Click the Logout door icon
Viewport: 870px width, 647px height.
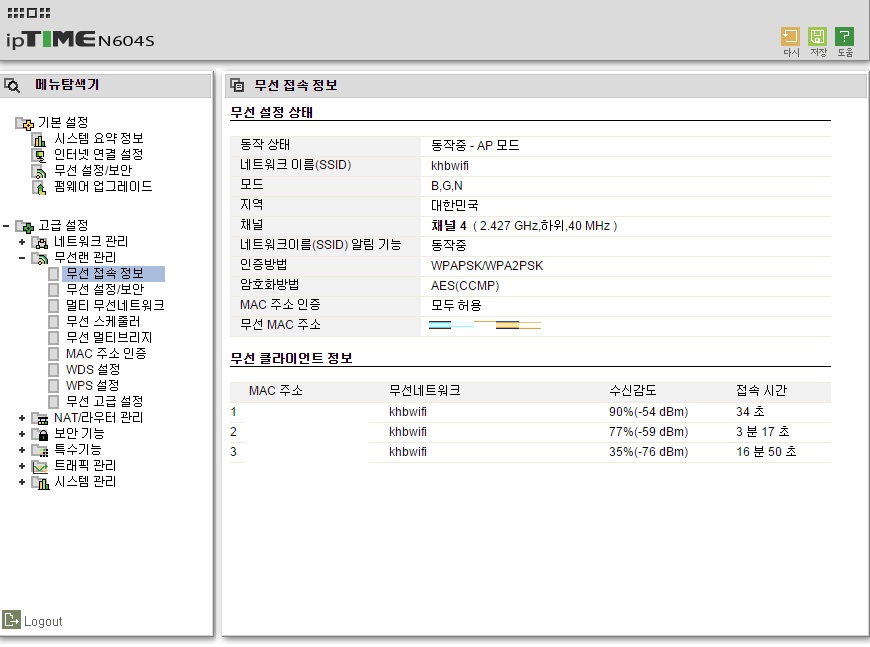click(11, 620)
